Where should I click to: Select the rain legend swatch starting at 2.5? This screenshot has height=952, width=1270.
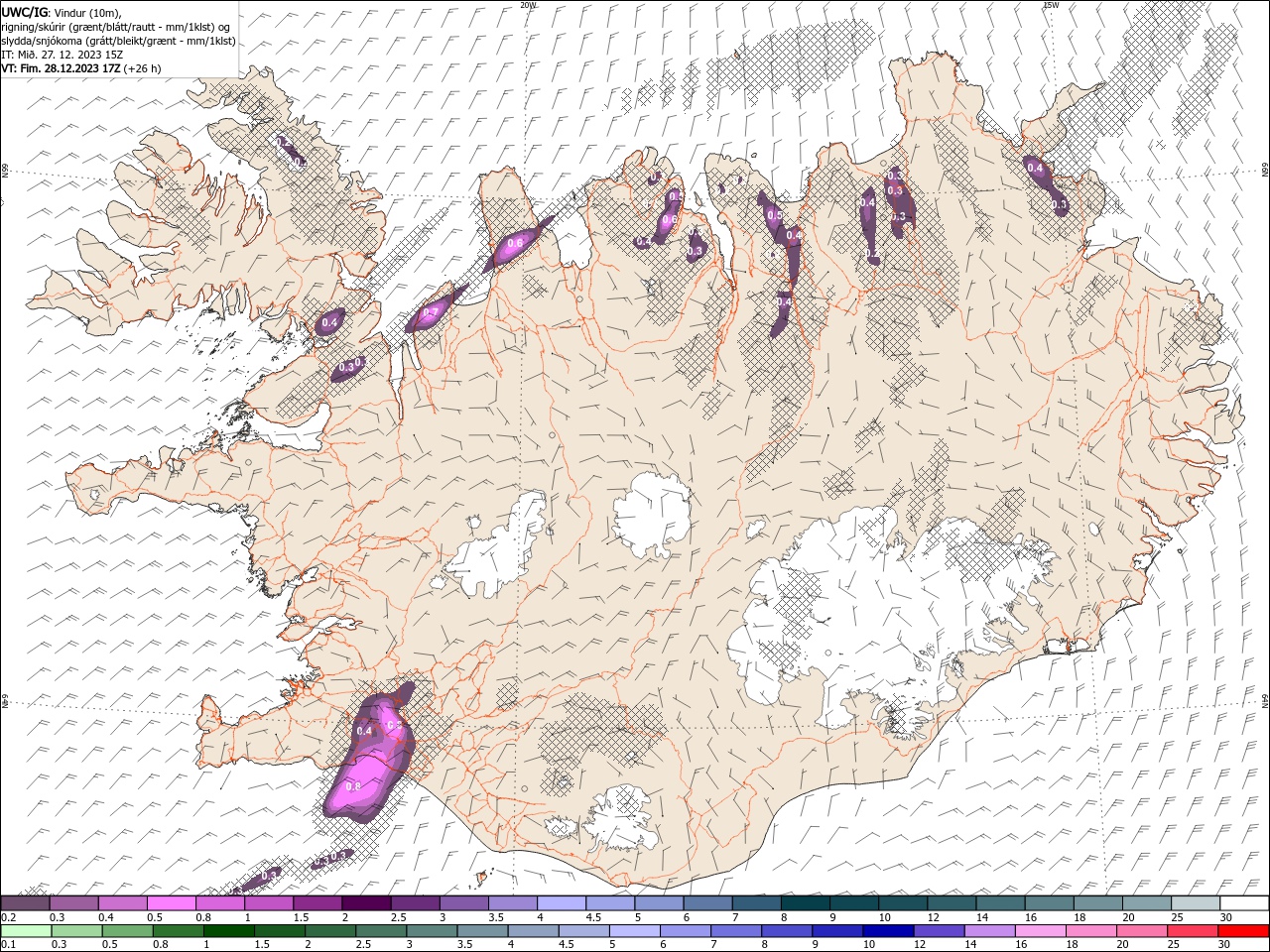380,931
